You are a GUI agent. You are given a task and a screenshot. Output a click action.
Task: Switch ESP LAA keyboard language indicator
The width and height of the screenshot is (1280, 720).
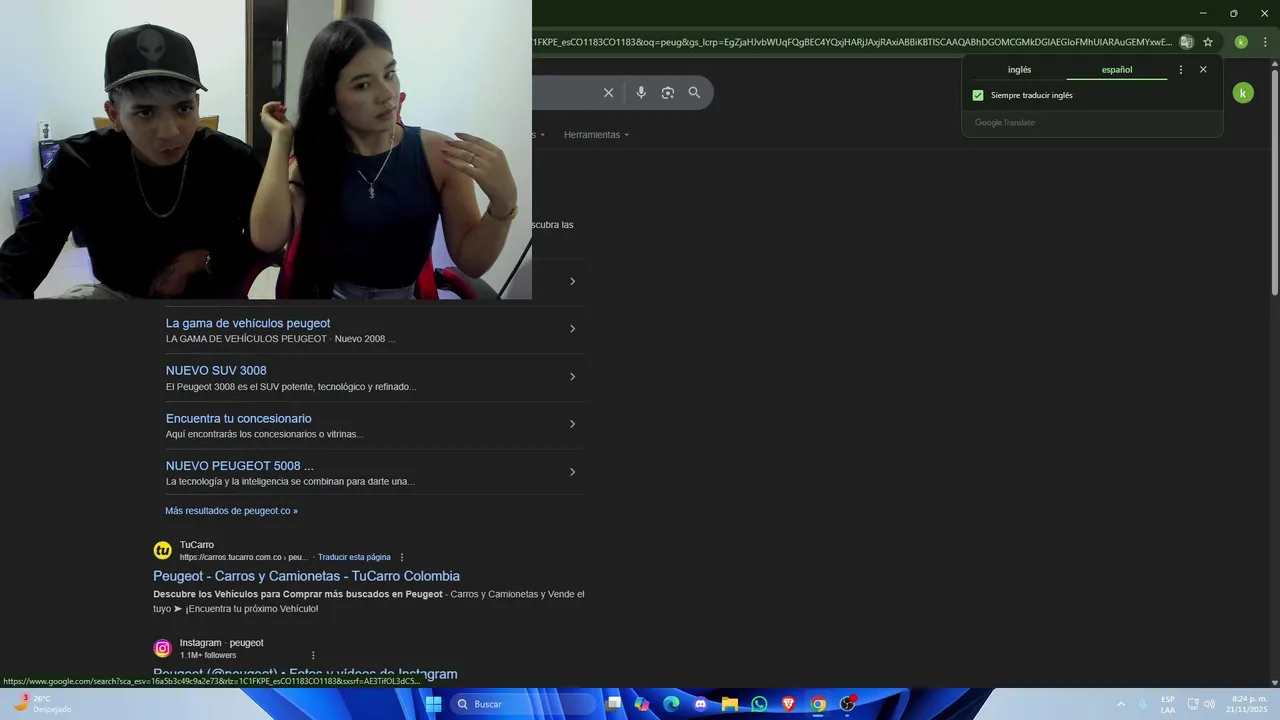click(x=1168, y=704)
